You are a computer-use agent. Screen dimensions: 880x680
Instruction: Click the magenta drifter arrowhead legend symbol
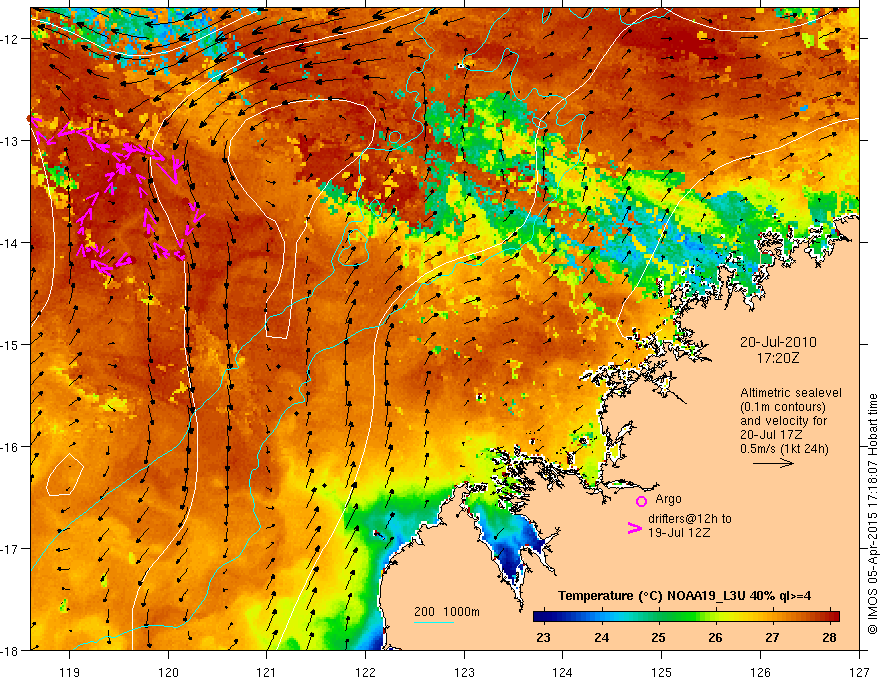click(x=634, y=527)
